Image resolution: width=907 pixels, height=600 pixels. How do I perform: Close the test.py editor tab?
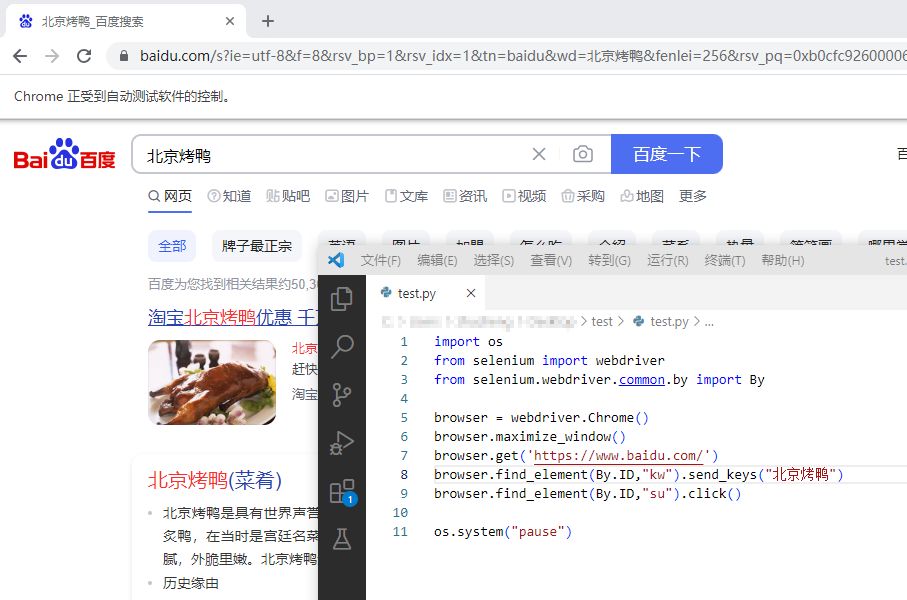pos(471,293)
